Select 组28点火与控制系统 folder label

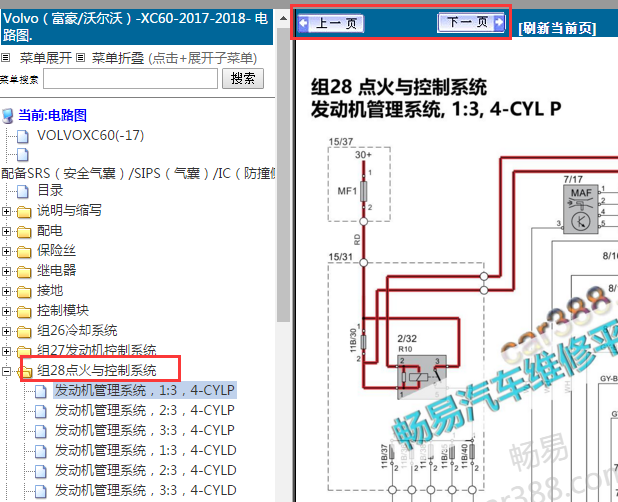[97, 370]
